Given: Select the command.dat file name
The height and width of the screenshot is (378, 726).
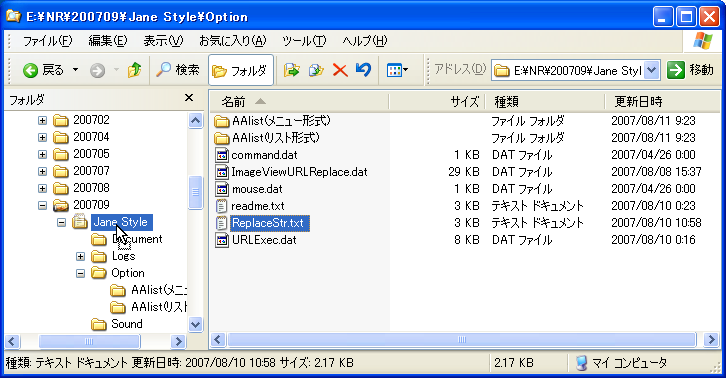Looking at the screenshot, I should pyautogui.click(x=264, y=155).
